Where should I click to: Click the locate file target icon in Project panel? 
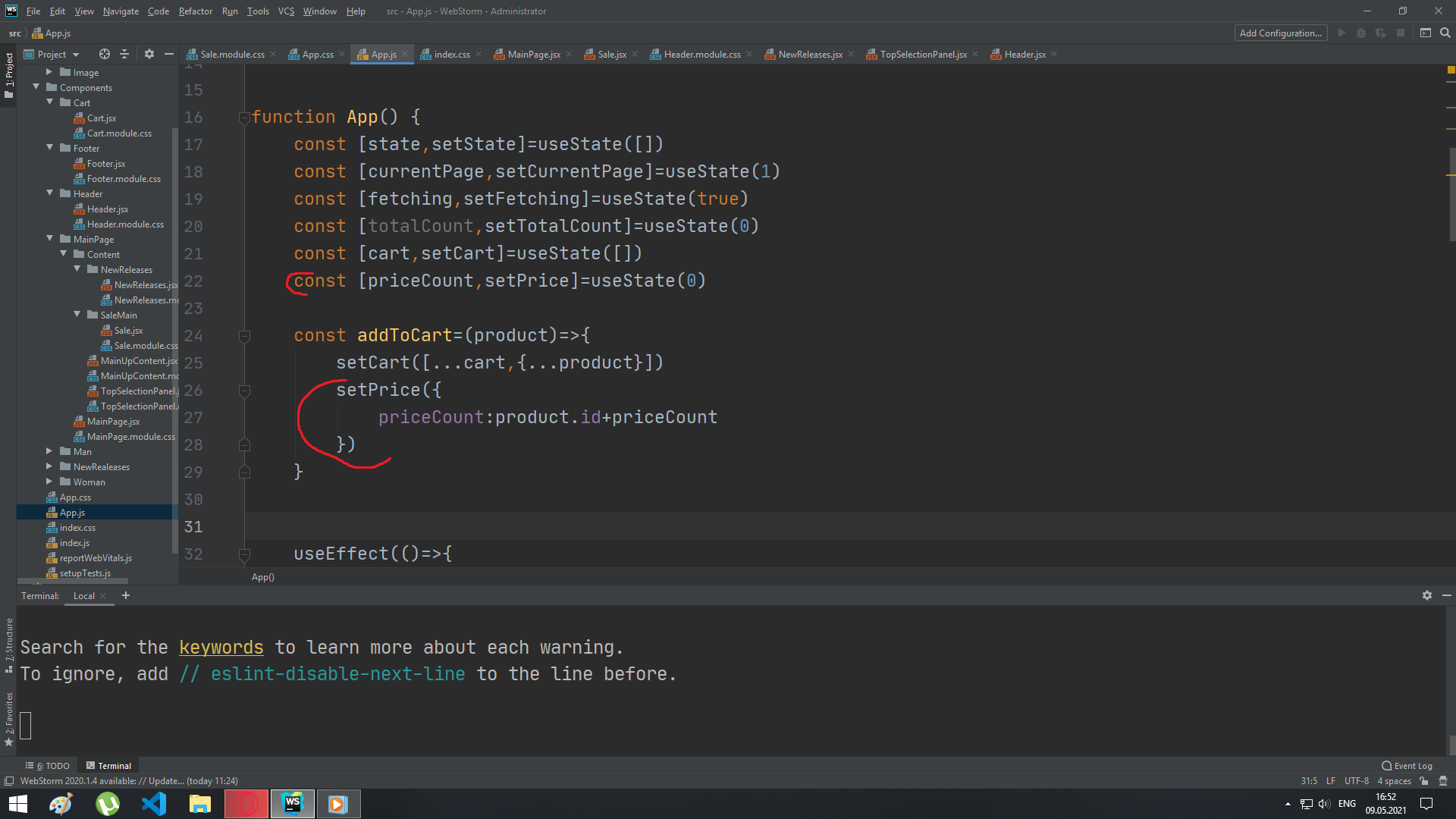(105, 54)
